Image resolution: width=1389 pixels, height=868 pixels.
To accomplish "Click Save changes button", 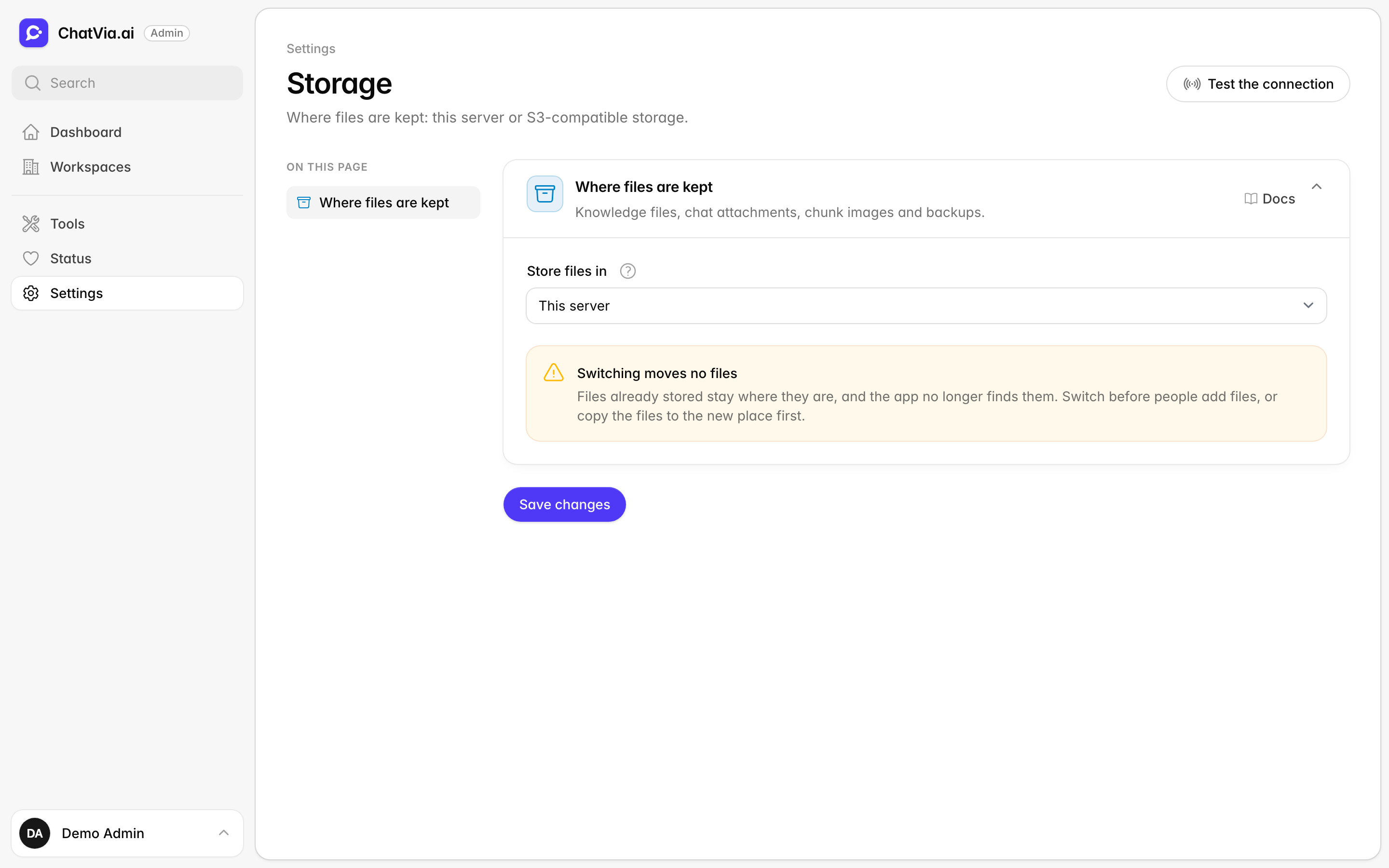I will click(564, 504).
